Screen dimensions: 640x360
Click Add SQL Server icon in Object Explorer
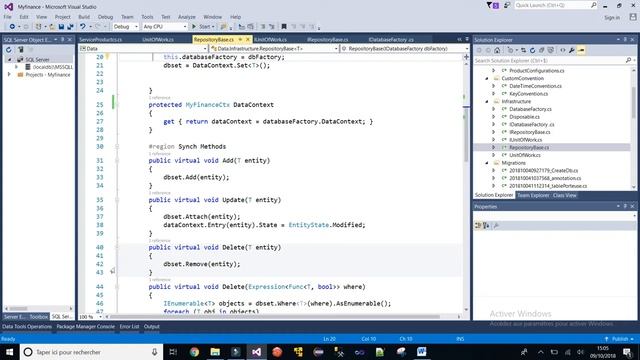point(20,50)
